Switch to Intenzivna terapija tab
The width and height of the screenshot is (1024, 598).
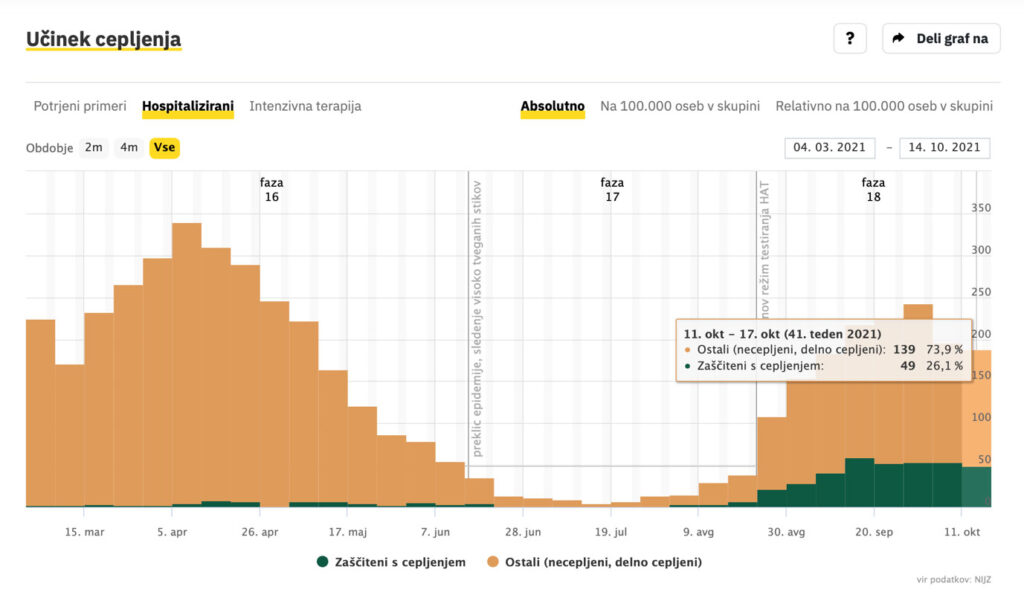[305, 106]
